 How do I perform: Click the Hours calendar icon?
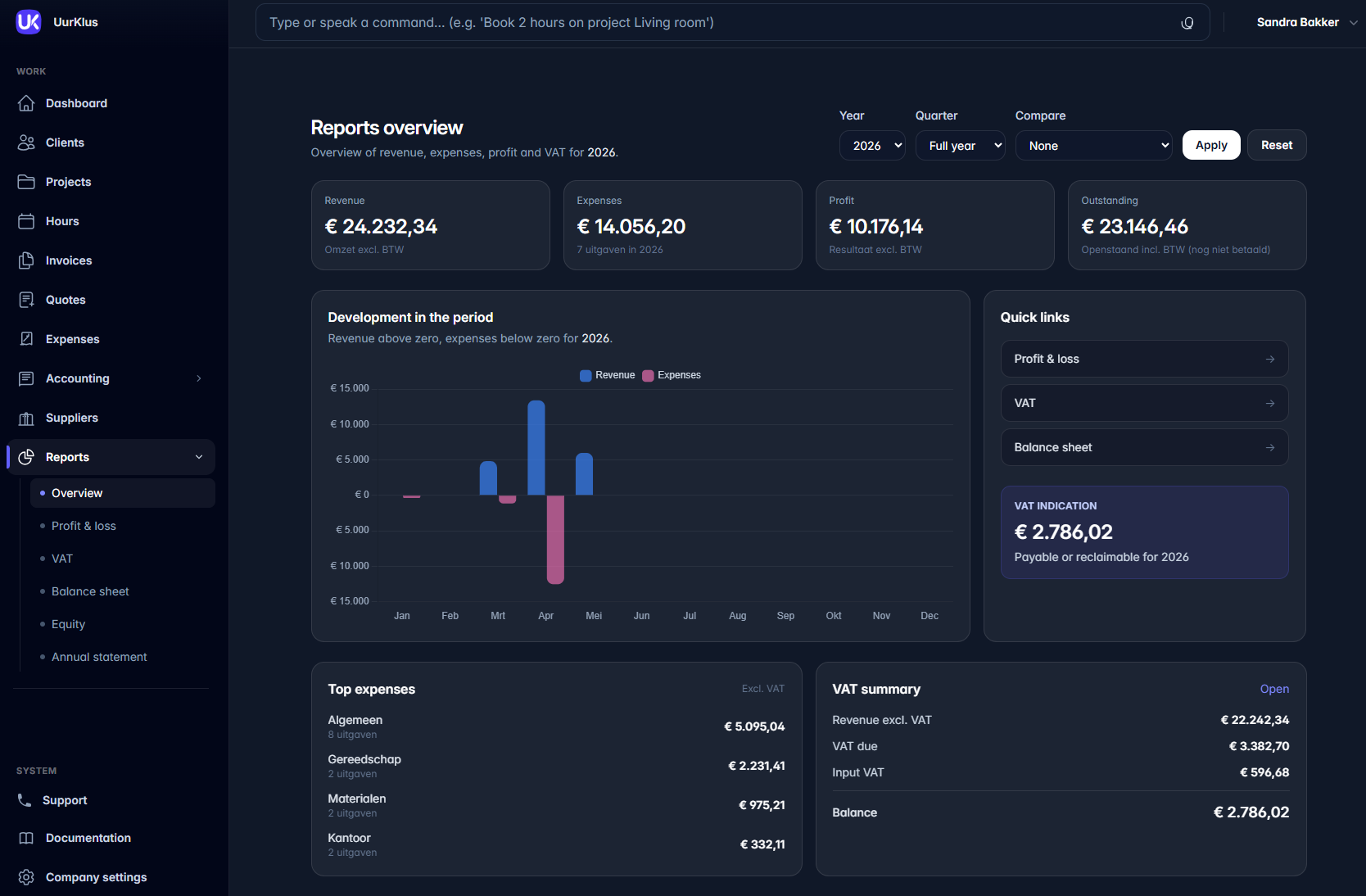pos(26,221)
